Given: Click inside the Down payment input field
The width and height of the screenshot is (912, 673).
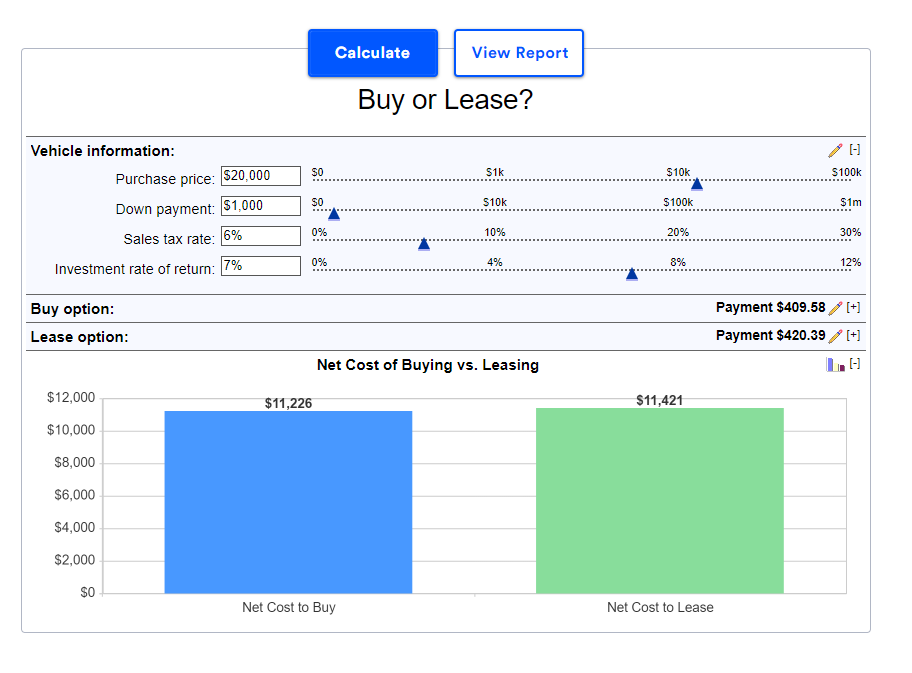Looking at the screenshot, I should tap(260, 205).
